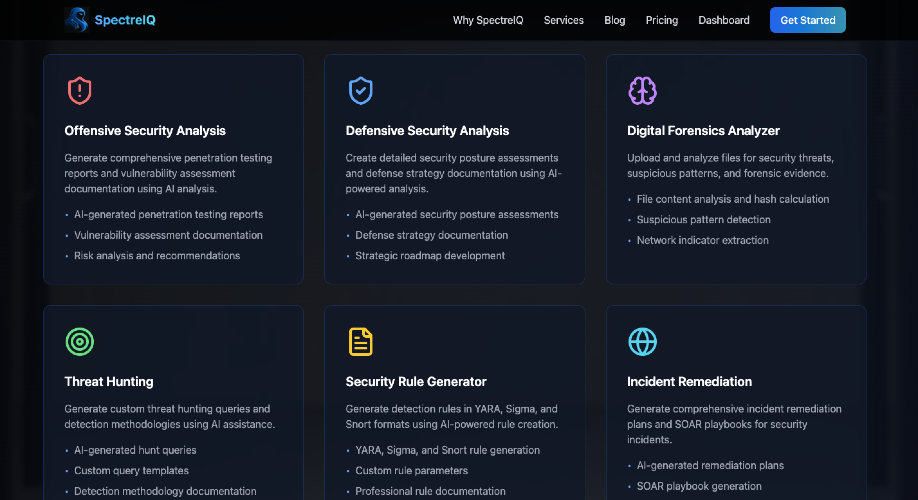Click the yellow document icon
918x500 pixels.
tap(361, 341)
